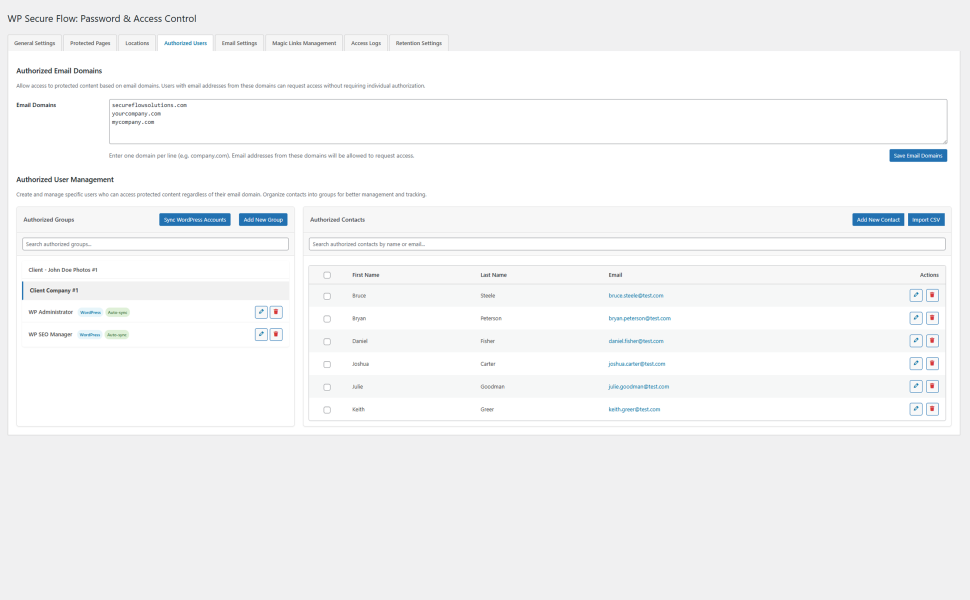Delete contact Bryan Peterson

[x=932, y=318]
